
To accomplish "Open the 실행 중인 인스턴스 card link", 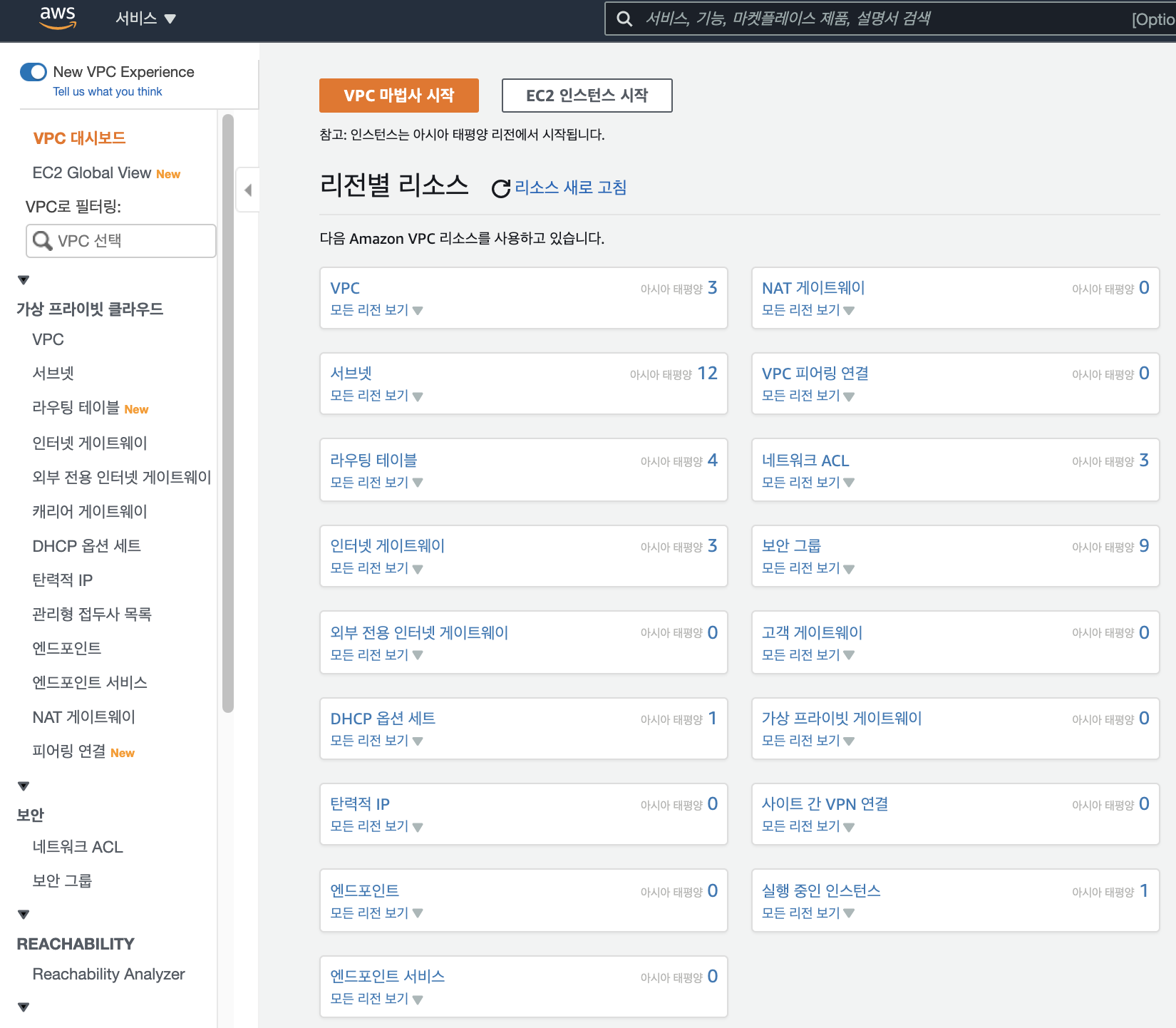I will tap(821, 891).
